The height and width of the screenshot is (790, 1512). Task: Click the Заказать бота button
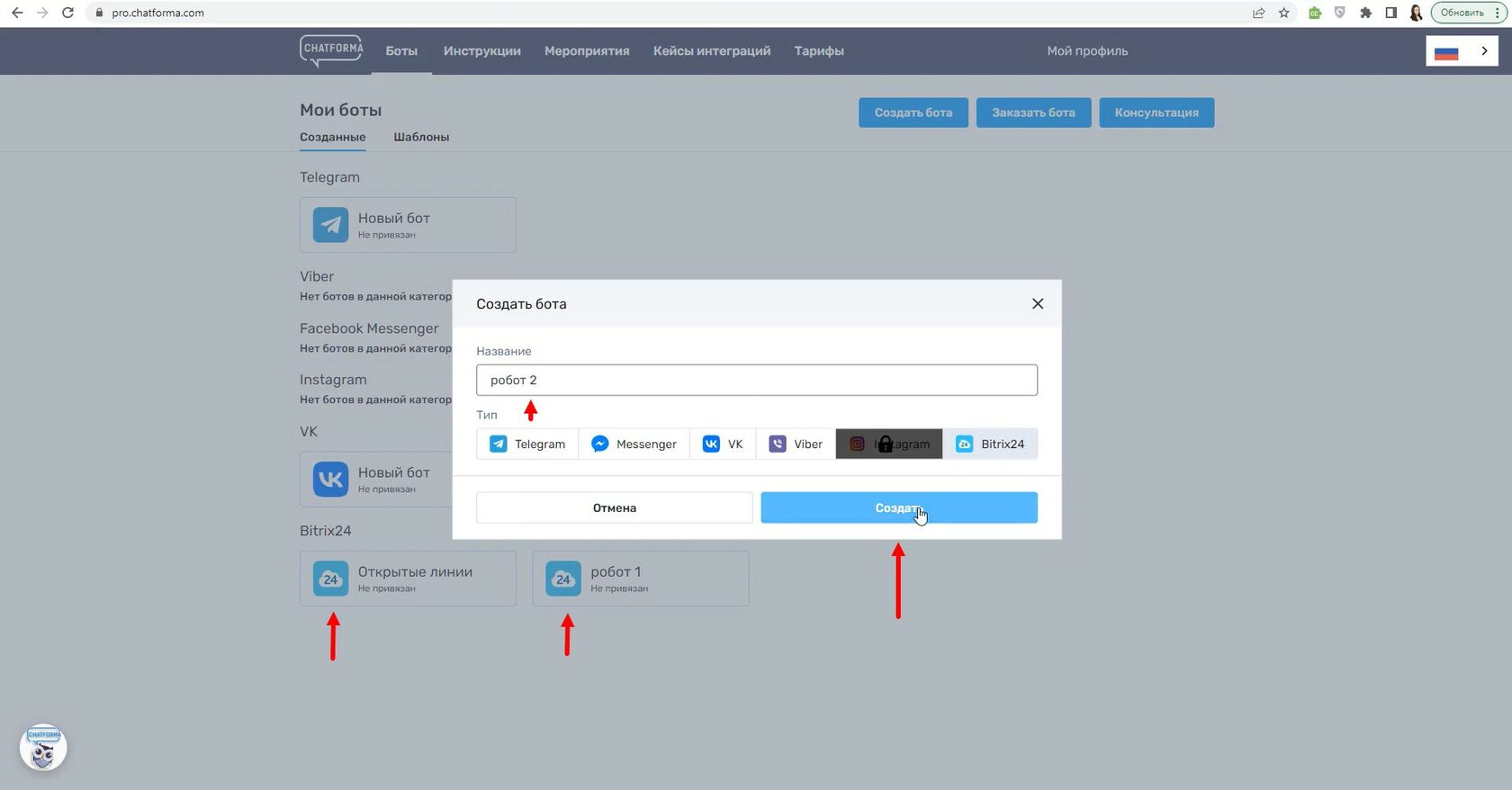[1033, 112]
